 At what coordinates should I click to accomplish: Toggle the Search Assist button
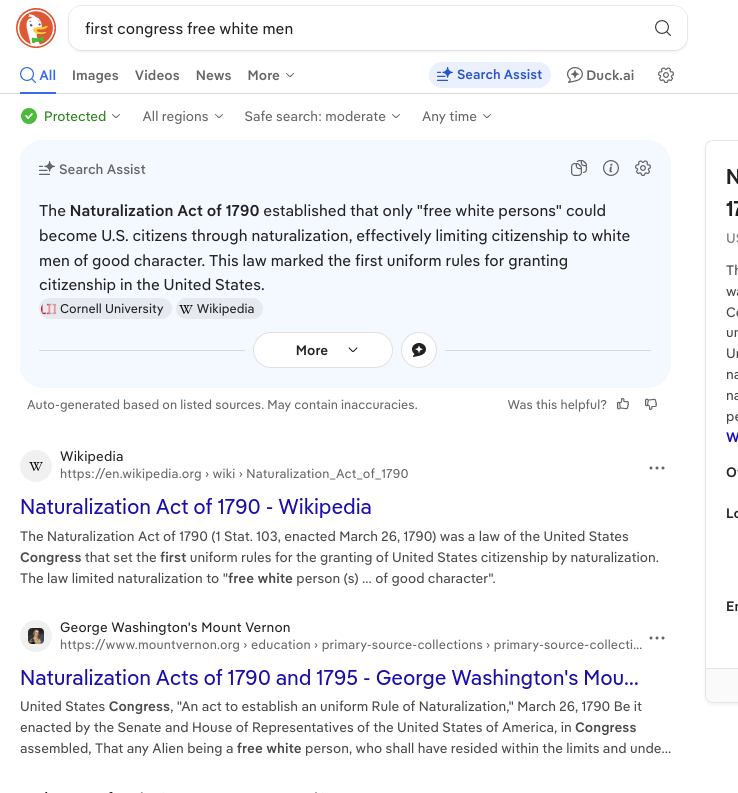pyautogui.click(x=490, y=75)
